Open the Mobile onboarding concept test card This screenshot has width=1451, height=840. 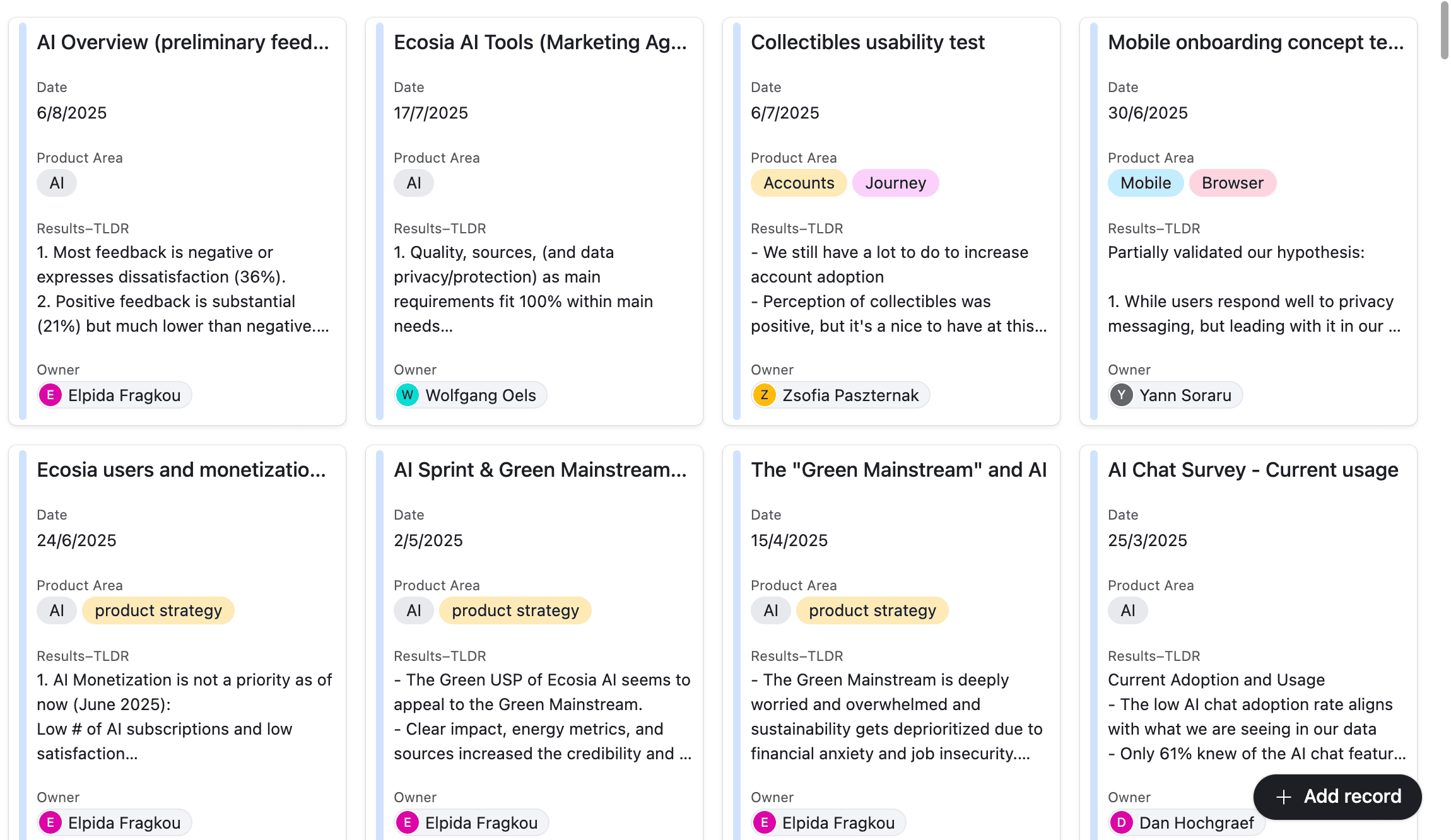pos(1255,42)
